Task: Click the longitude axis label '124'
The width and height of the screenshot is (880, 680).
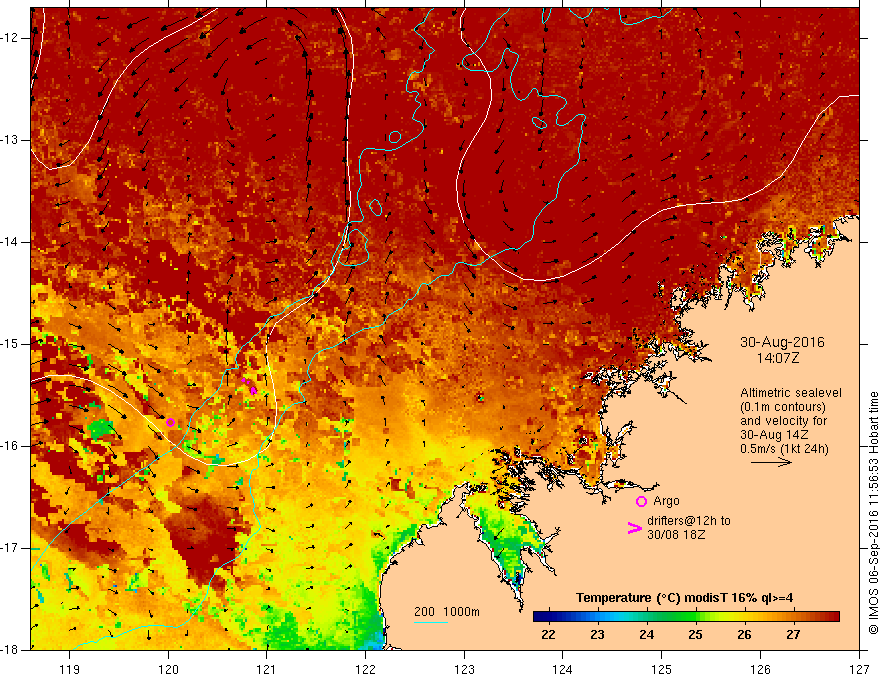Action: [x=563, y=669]
